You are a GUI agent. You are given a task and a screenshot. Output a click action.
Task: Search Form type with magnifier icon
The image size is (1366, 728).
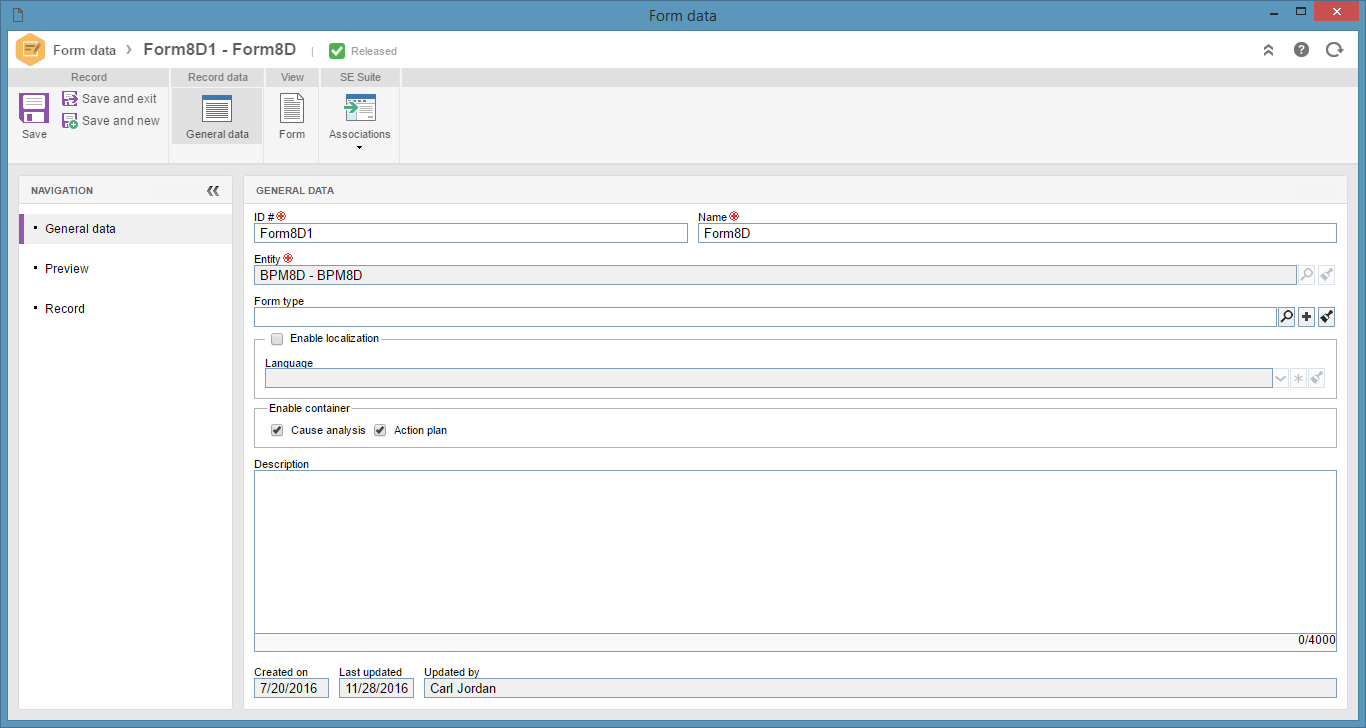[x=1287, y=317]
